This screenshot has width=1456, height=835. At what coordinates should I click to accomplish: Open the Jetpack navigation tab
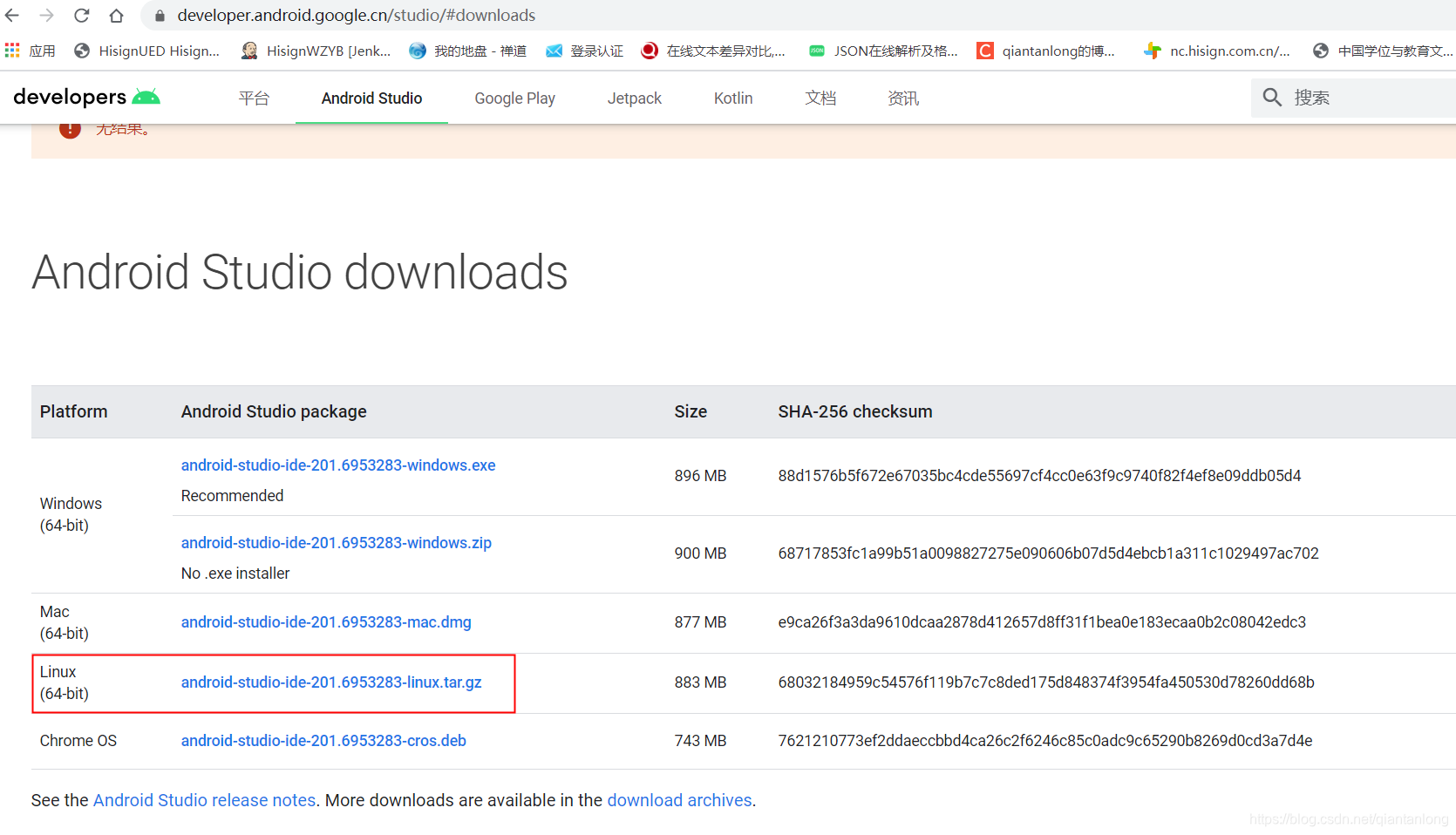point(634,98)
